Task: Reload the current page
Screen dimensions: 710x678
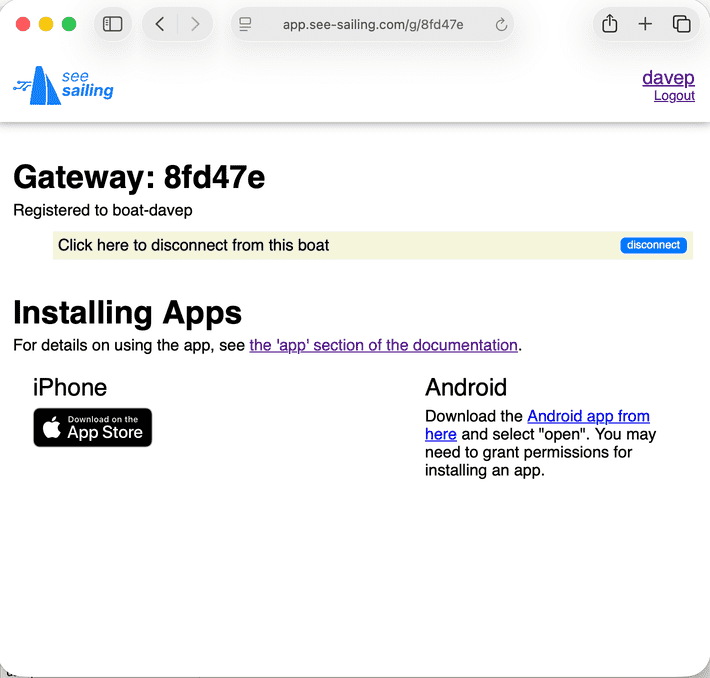Action: point(501,24)
